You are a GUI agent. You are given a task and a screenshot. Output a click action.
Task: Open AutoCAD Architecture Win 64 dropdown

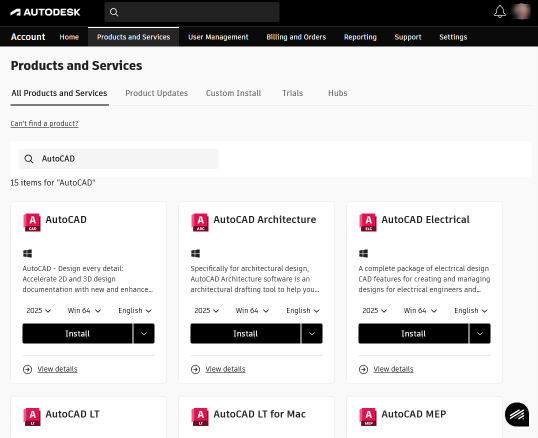tap(252, 310)
